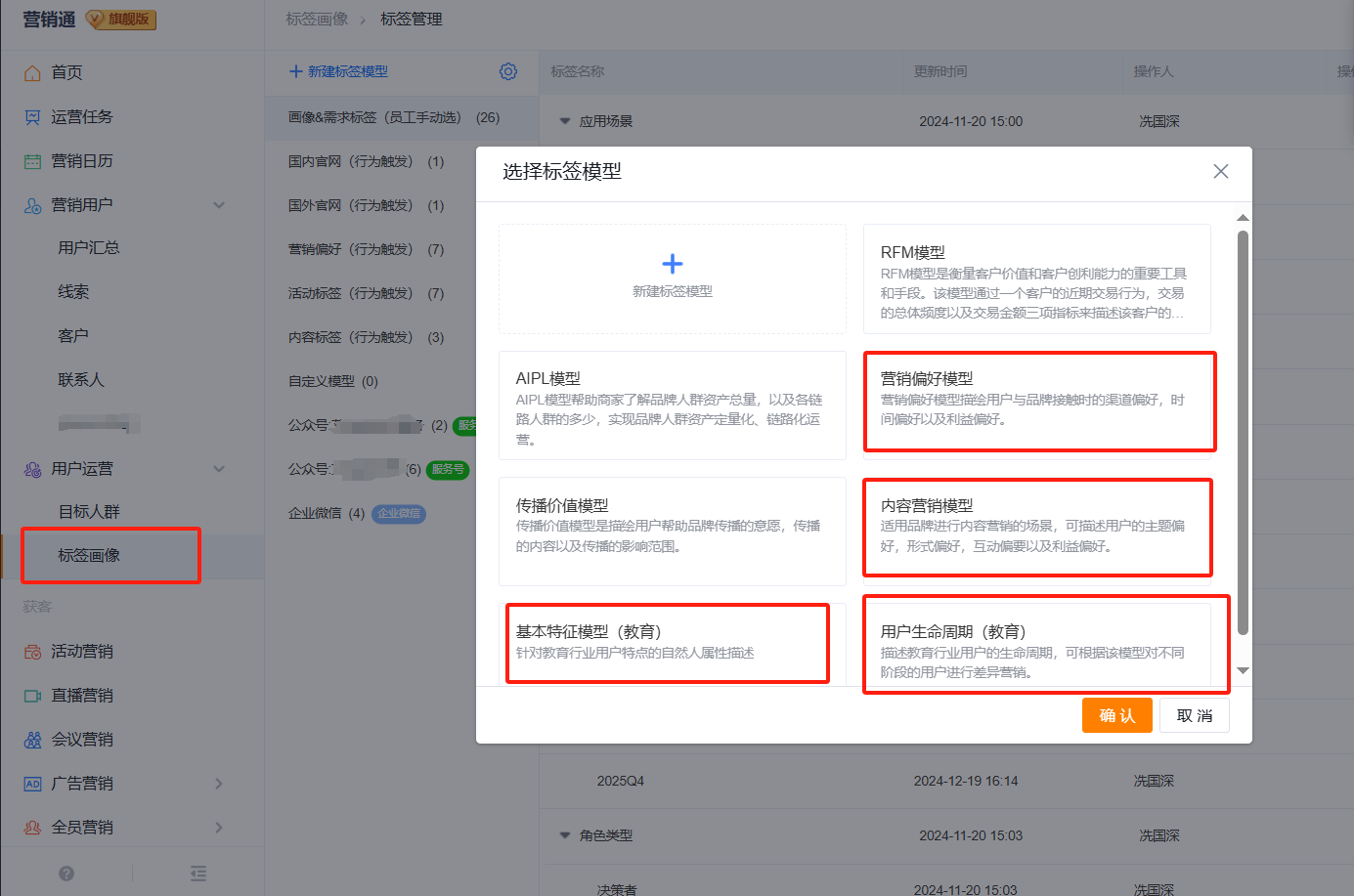Expand the 全员营销 submenu arrow

[219, 828]
